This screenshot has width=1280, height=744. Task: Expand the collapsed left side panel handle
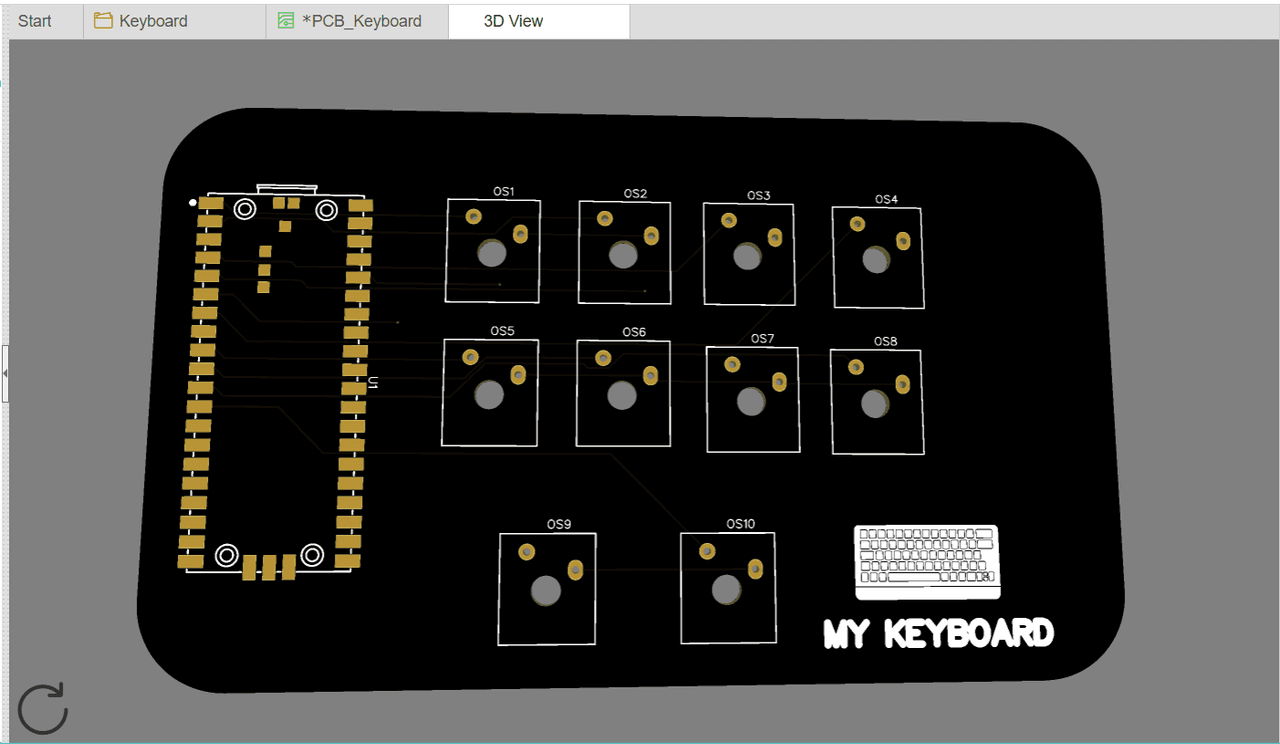point(5,373)
